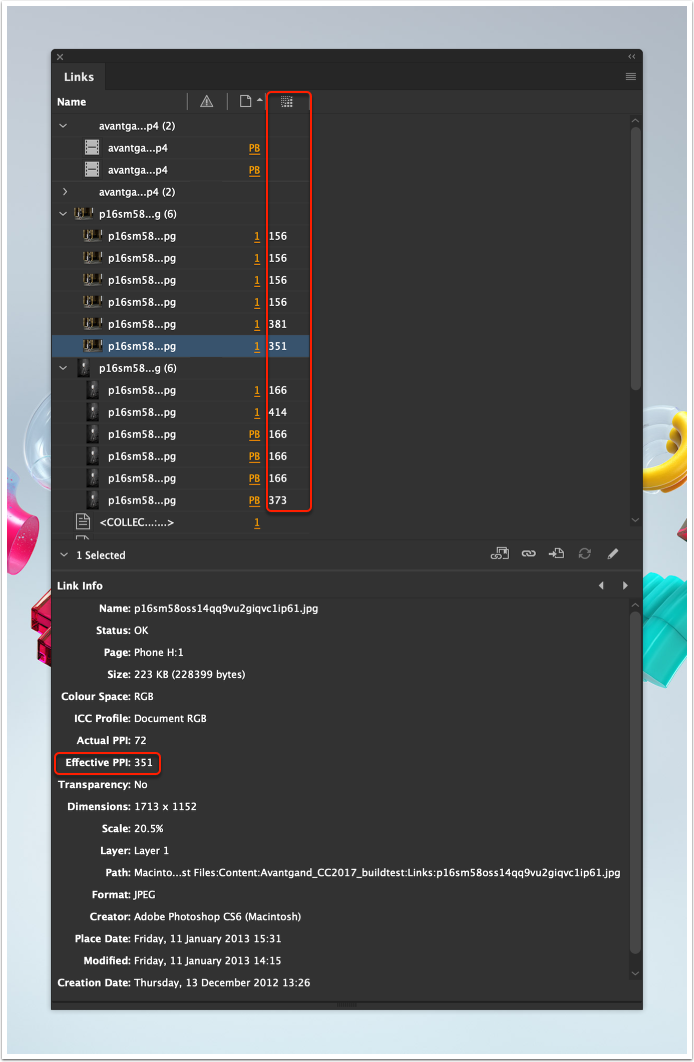The image size is (694, 1062).
Task: Click the Relink from CC Libraries icon
Action: click(500, 554)
